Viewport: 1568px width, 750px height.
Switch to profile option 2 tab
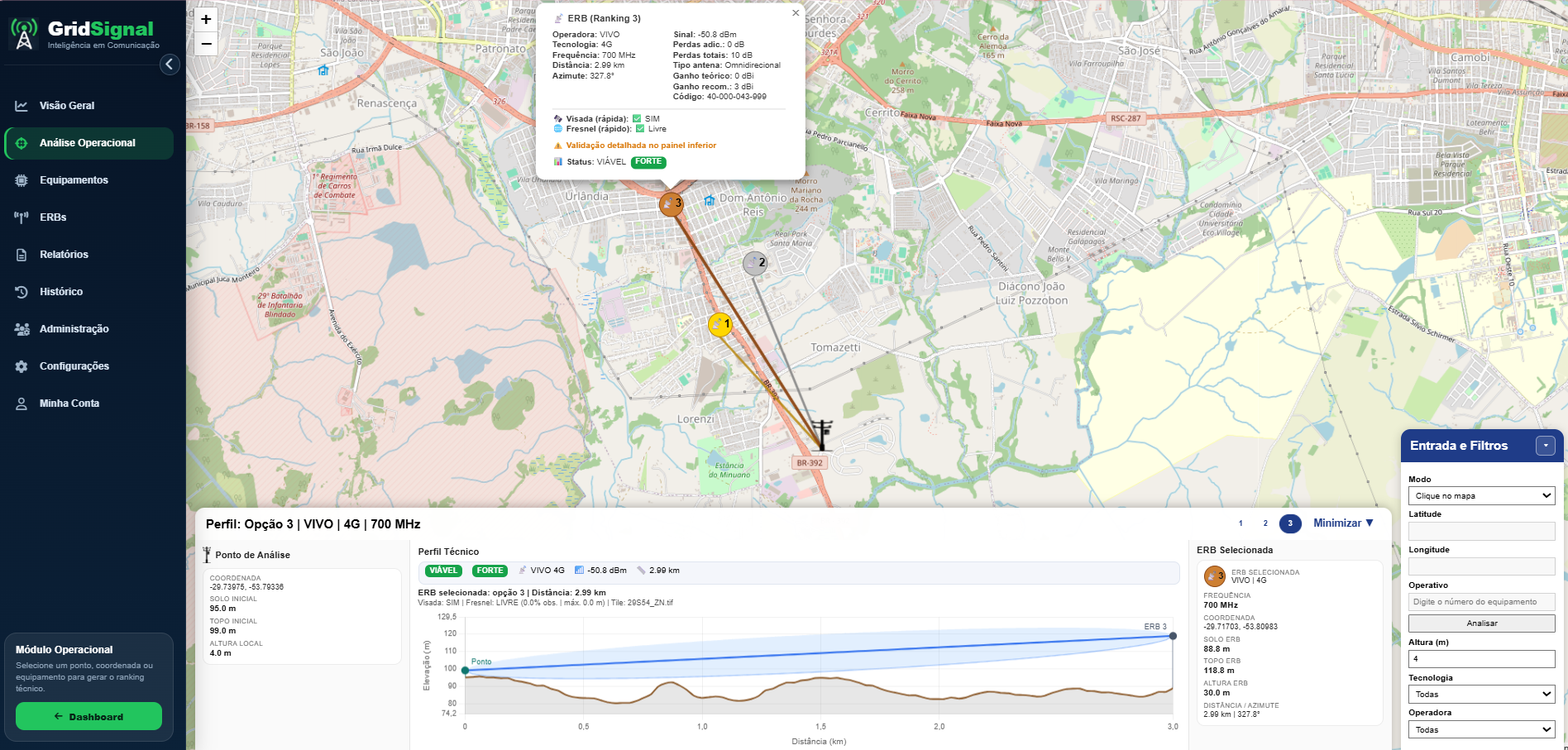(x=1265, y=523)
